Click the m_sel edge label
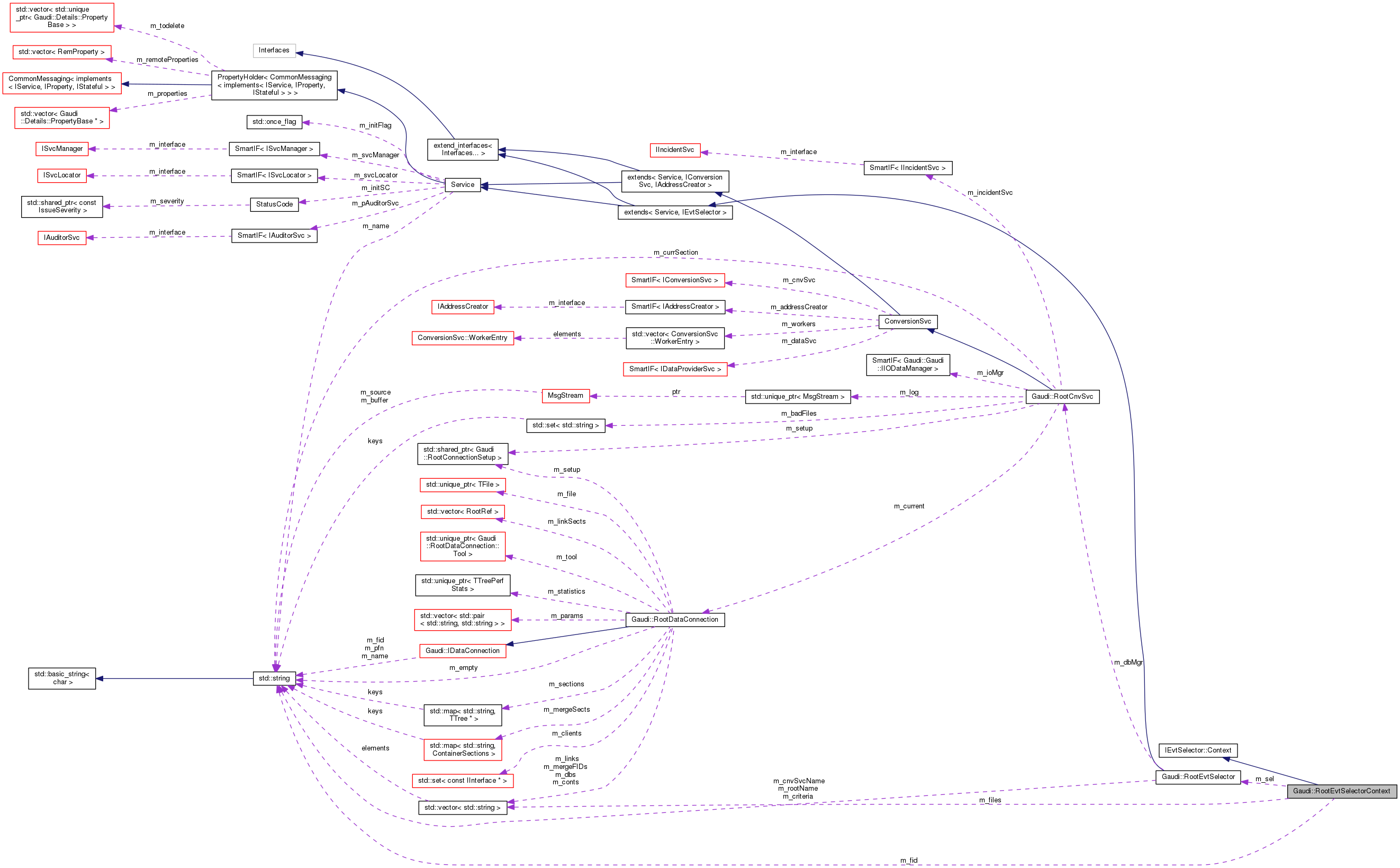 coord(1264,779)
